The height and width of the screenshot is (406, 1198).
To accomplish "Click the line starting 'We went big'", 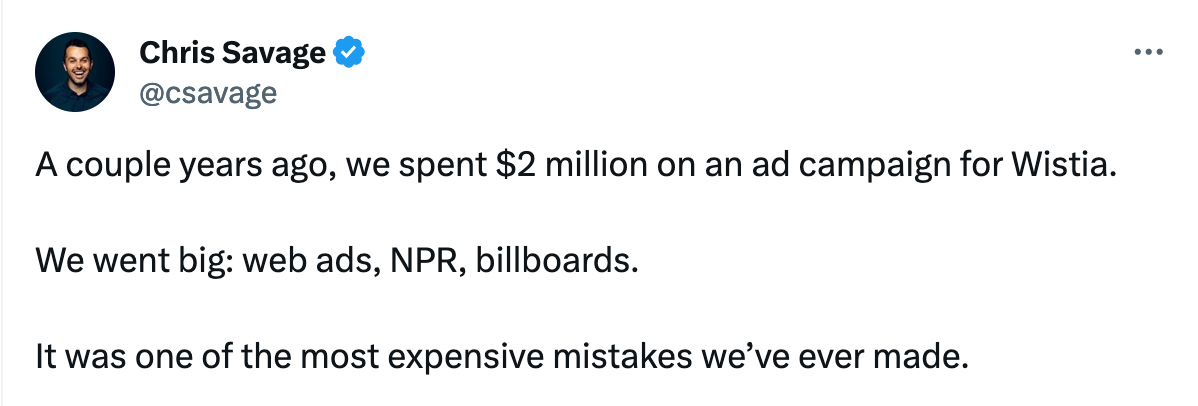I will 336,262.
